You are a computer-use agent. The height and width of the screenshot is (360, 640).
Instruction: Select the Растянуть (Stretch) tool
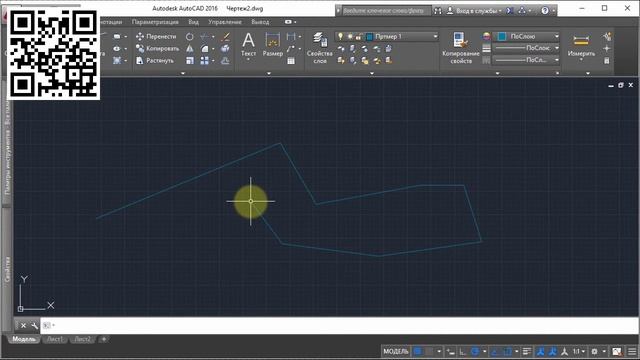pyautogui.click(x=155, y=60)
